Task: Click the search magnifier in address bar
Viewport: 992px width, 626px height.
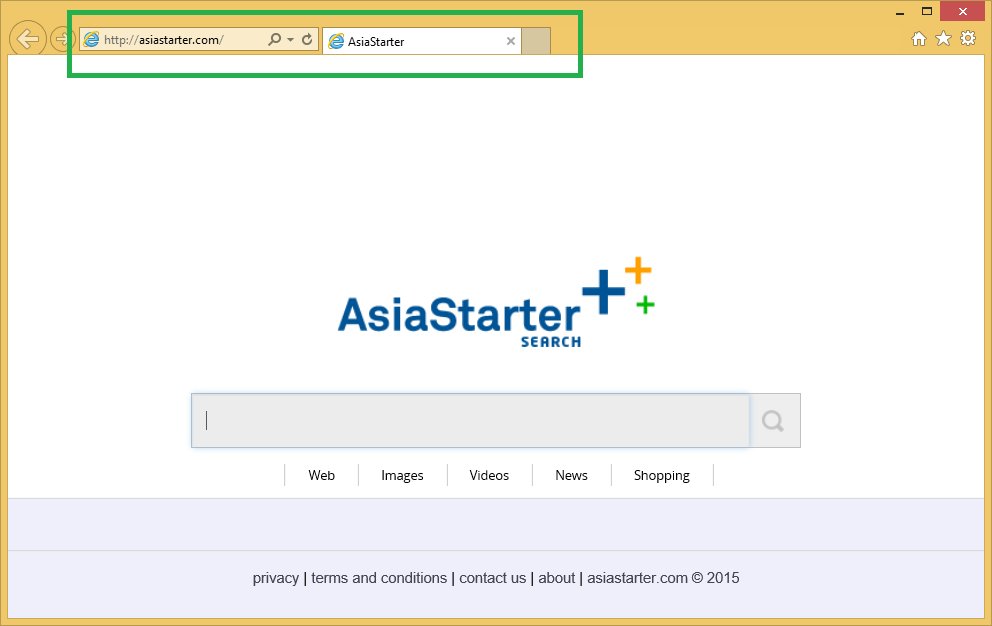Action: pos(274,39)
